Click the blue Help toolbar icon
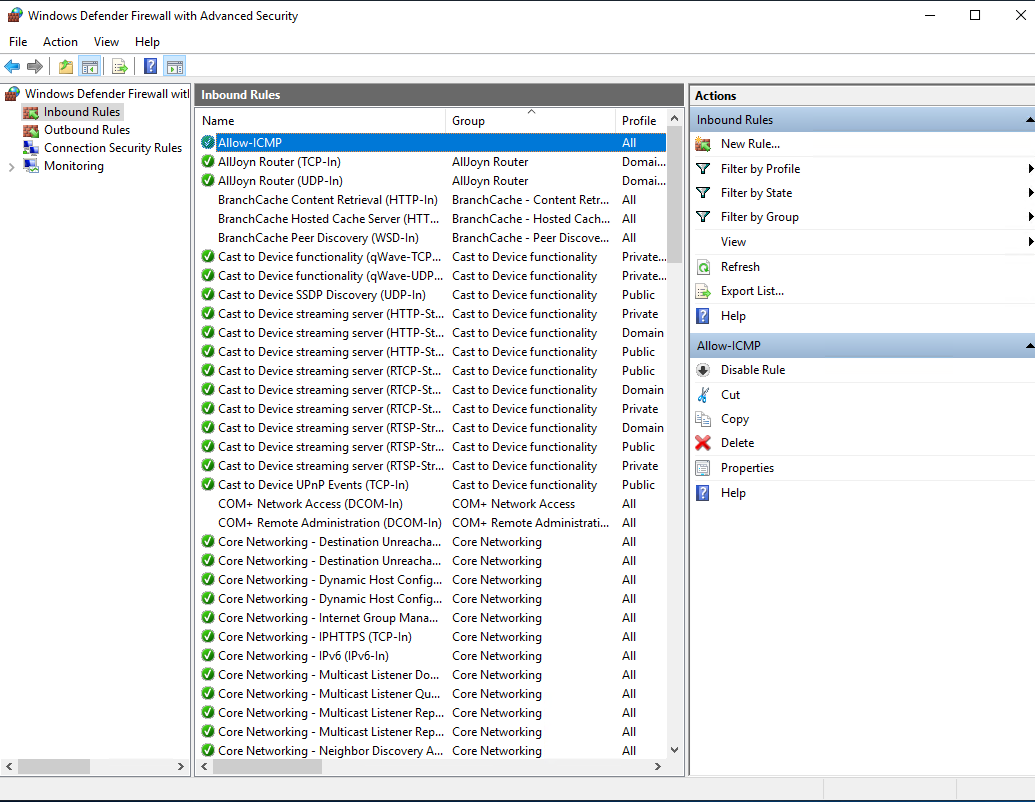Viewport: 1035px width, 802px height. pos(150,67)
